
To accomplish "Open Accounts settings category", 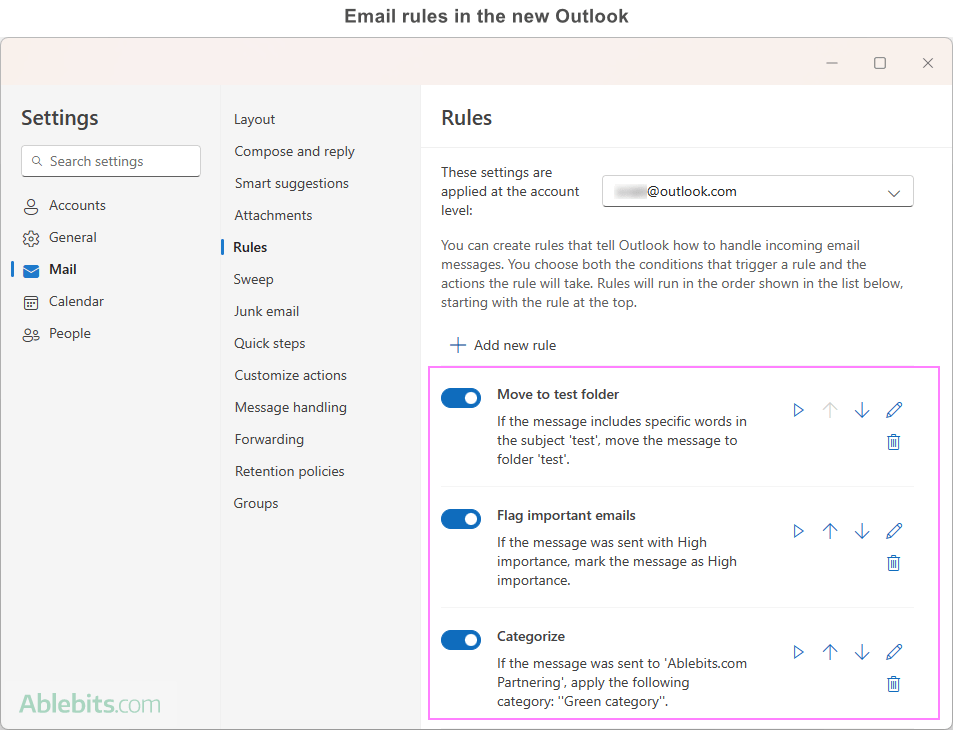I will point(64,206).
